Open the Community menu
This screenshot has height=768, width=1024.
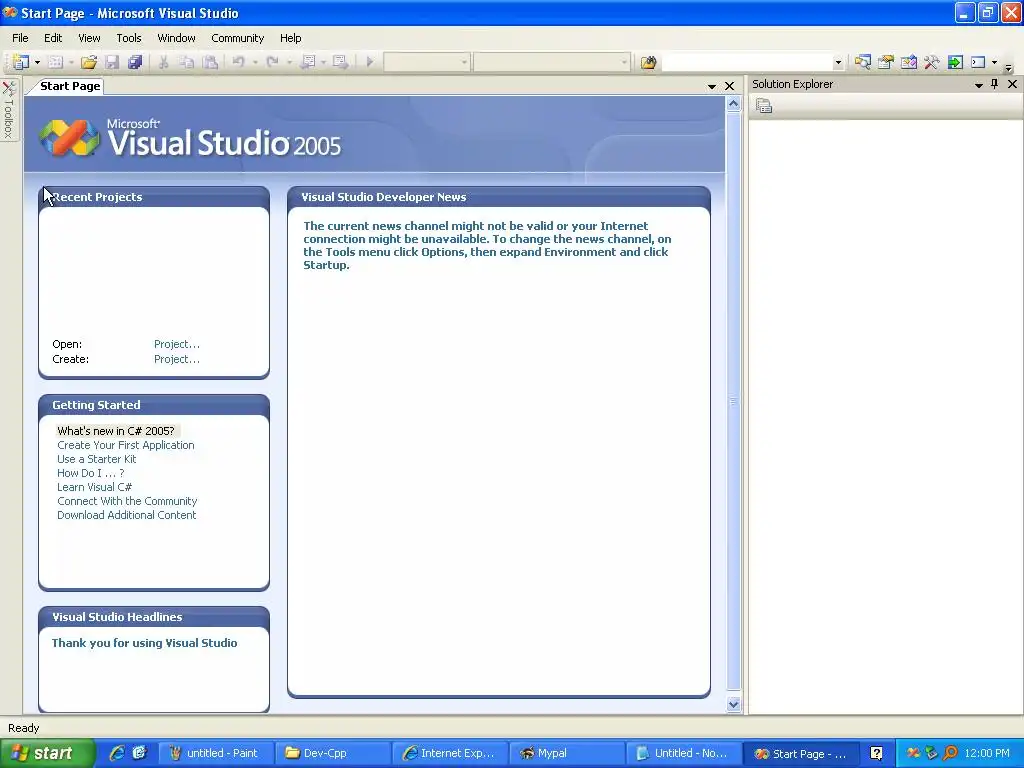(x=237, y=38)
